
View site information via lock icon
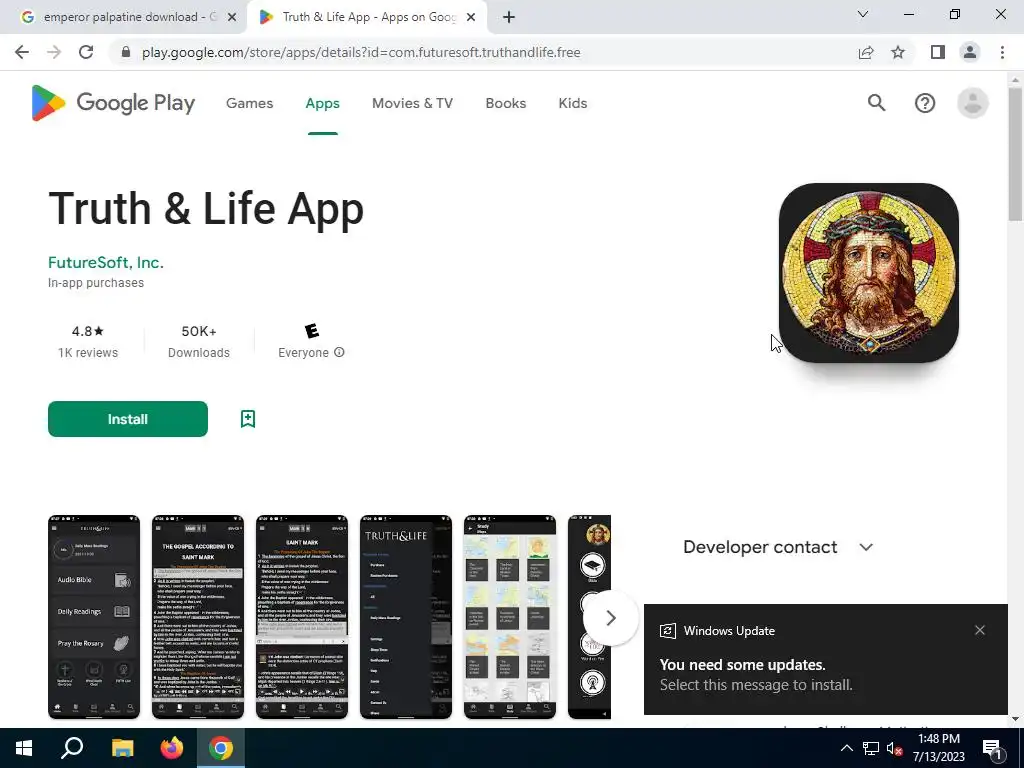point(126,52)
